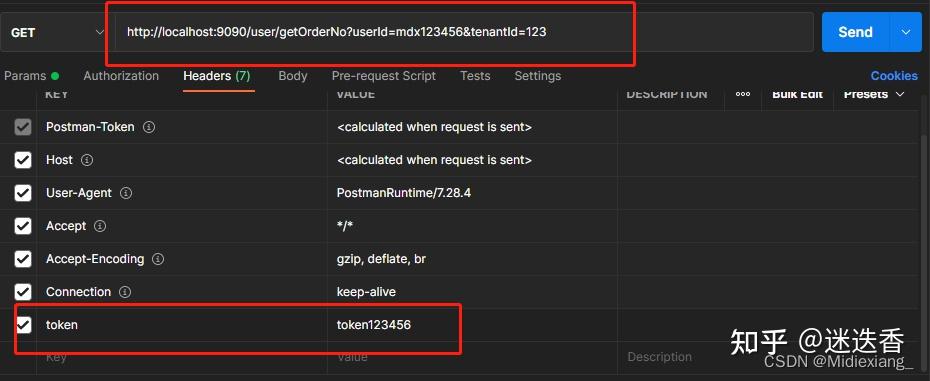Click info icon beside User-Agent header
Image resolution: width=930 pixels, height=381 pixels.
pos(126,193)
